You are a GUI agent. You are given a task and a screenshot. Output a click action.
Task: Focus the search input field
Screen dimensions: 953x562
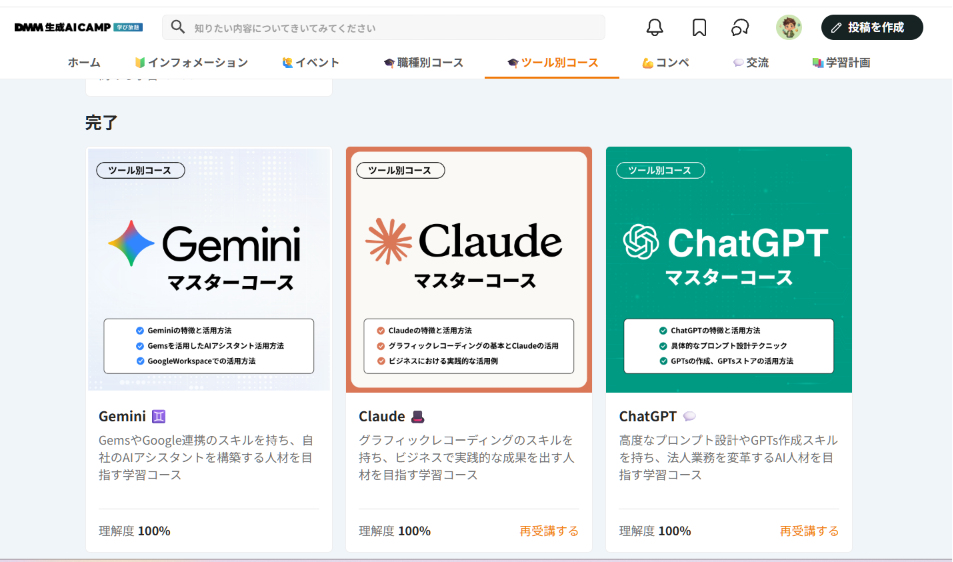point(384,27)
